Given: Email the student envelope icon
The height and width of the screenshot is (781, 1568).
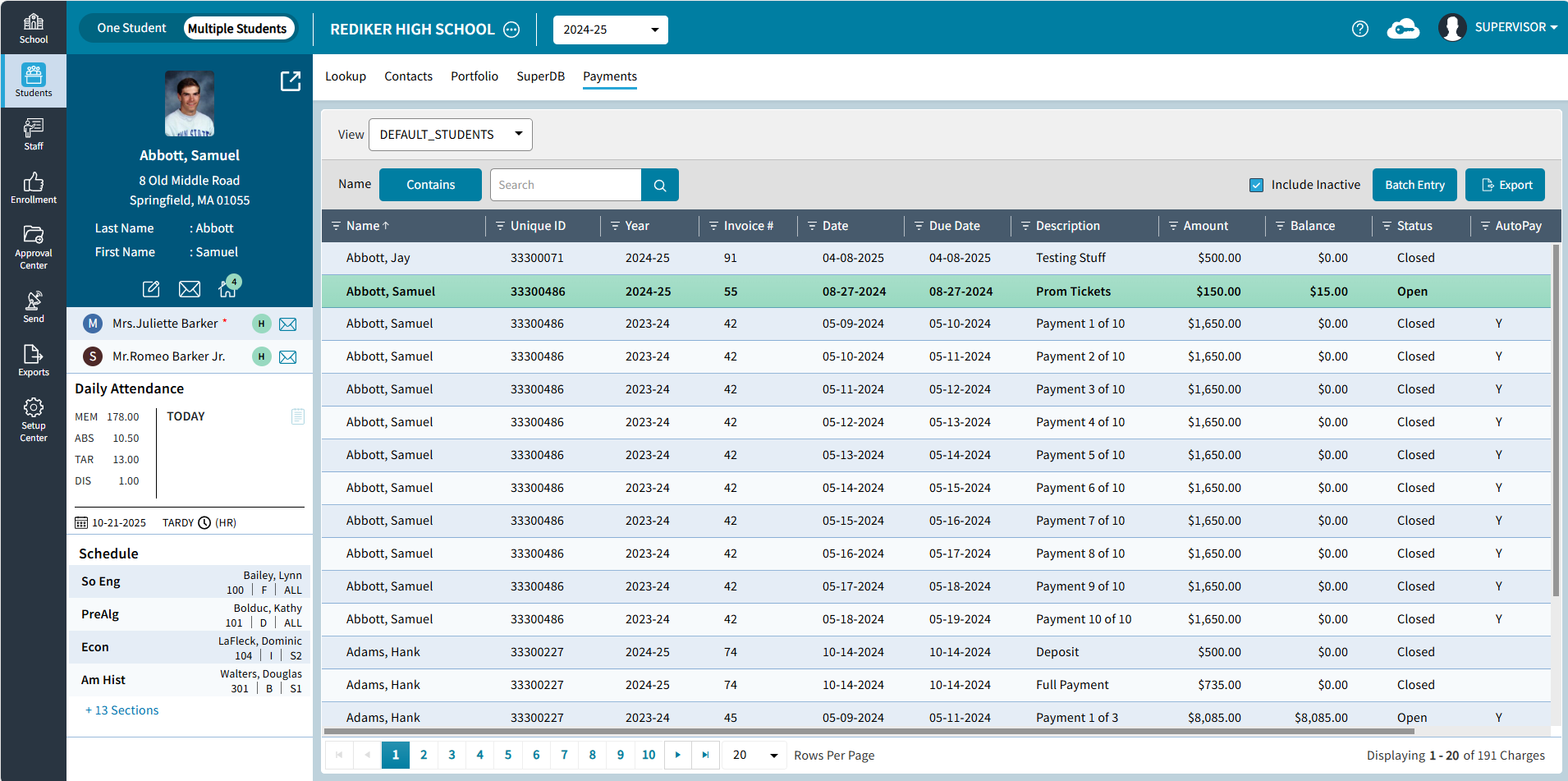Looking at the screenshot, I should [190, 289].
